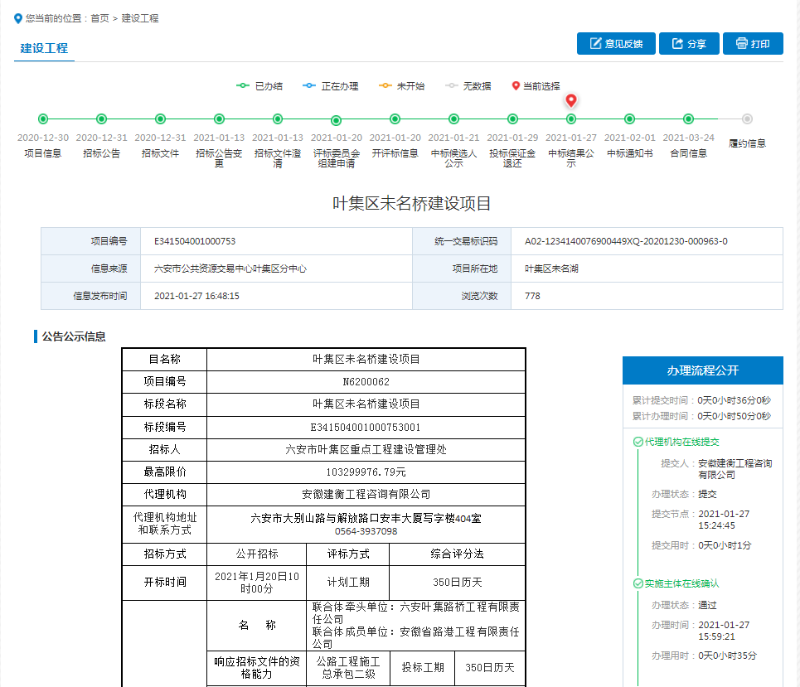Click the view count 778

[x=532, y=296]
